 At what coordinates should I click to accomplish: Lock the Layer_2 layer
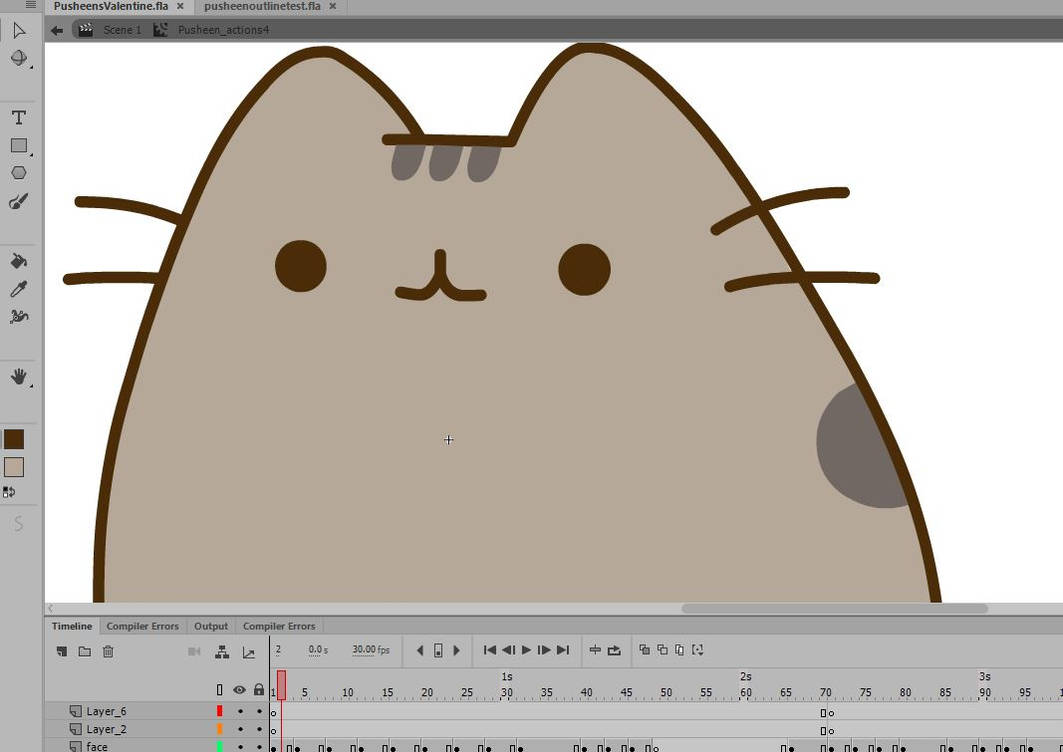point(259,730)
